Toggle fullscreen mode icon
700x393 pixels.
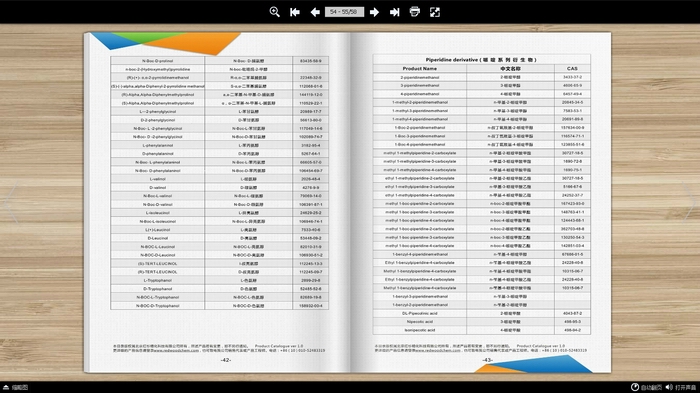click(435, 12)
